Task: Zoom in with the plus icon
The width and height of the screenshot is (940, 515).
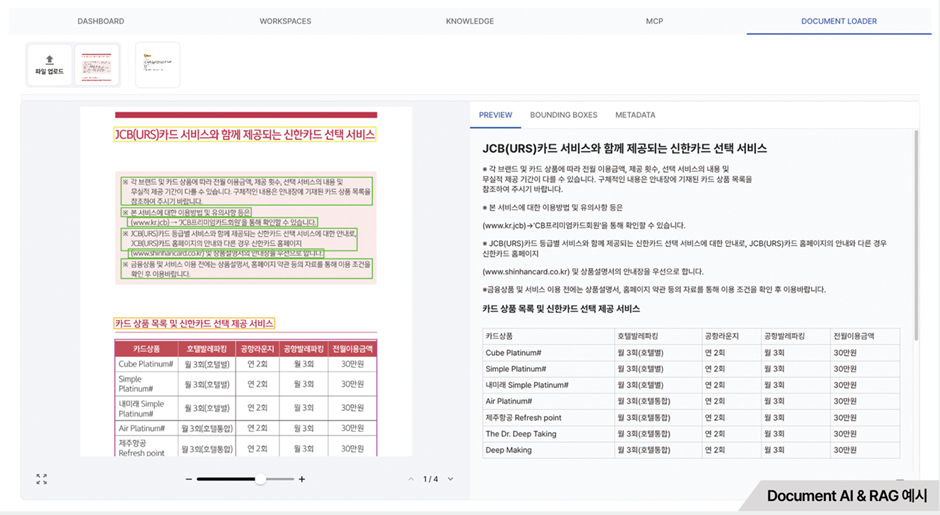Action: click(302, 479)
